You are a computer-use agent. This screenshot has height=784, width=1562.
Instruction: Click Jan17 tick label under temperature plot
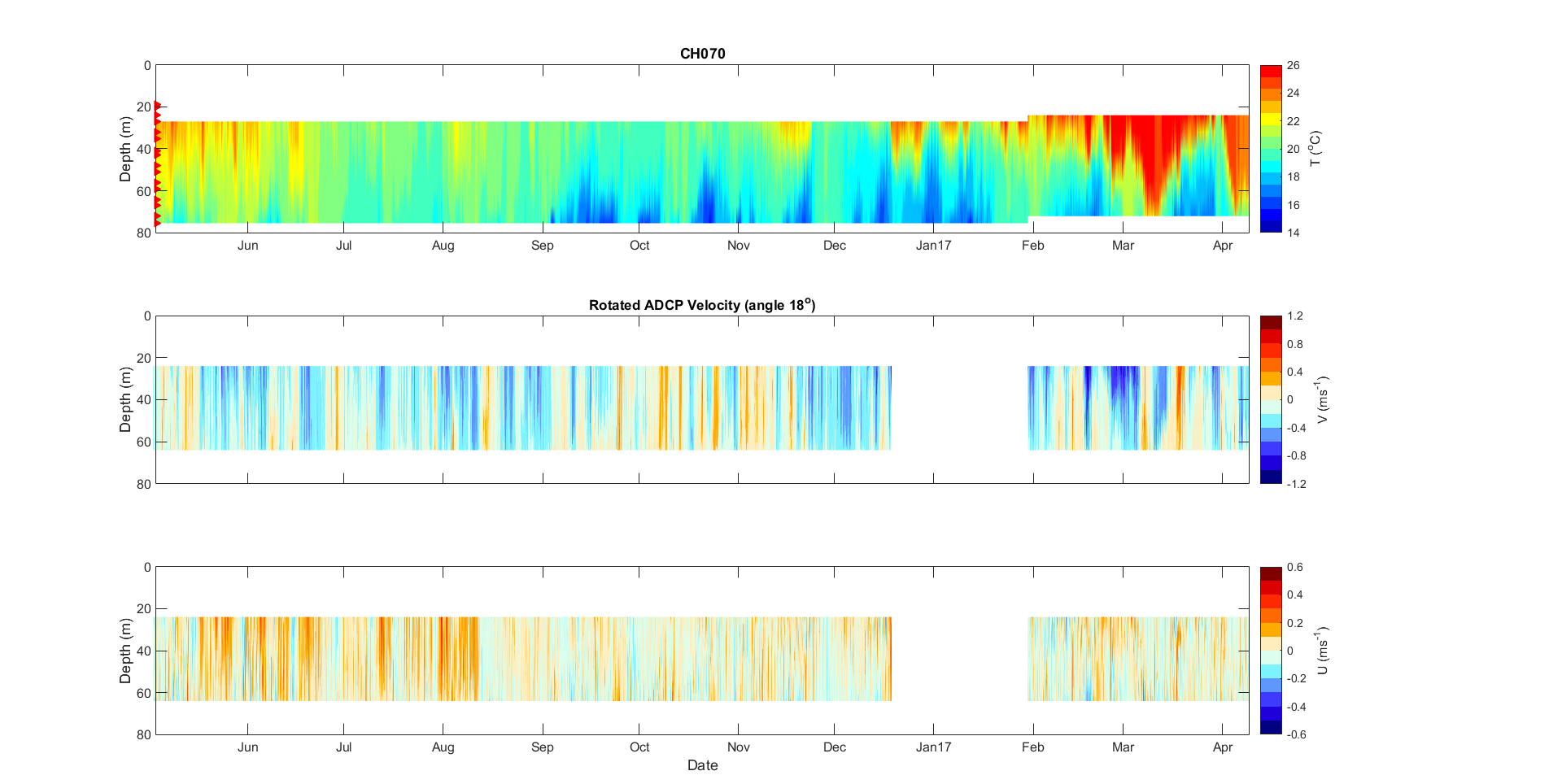click(x=933, y=246)
